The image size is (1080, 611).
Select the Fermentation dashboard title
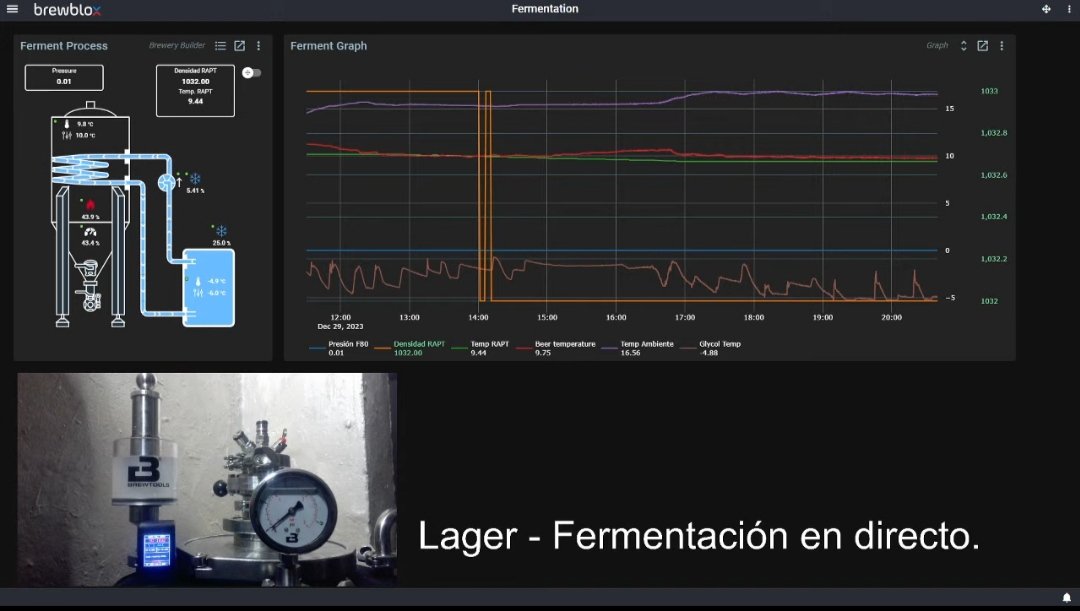pyautogui.click(x=545, y=9)
